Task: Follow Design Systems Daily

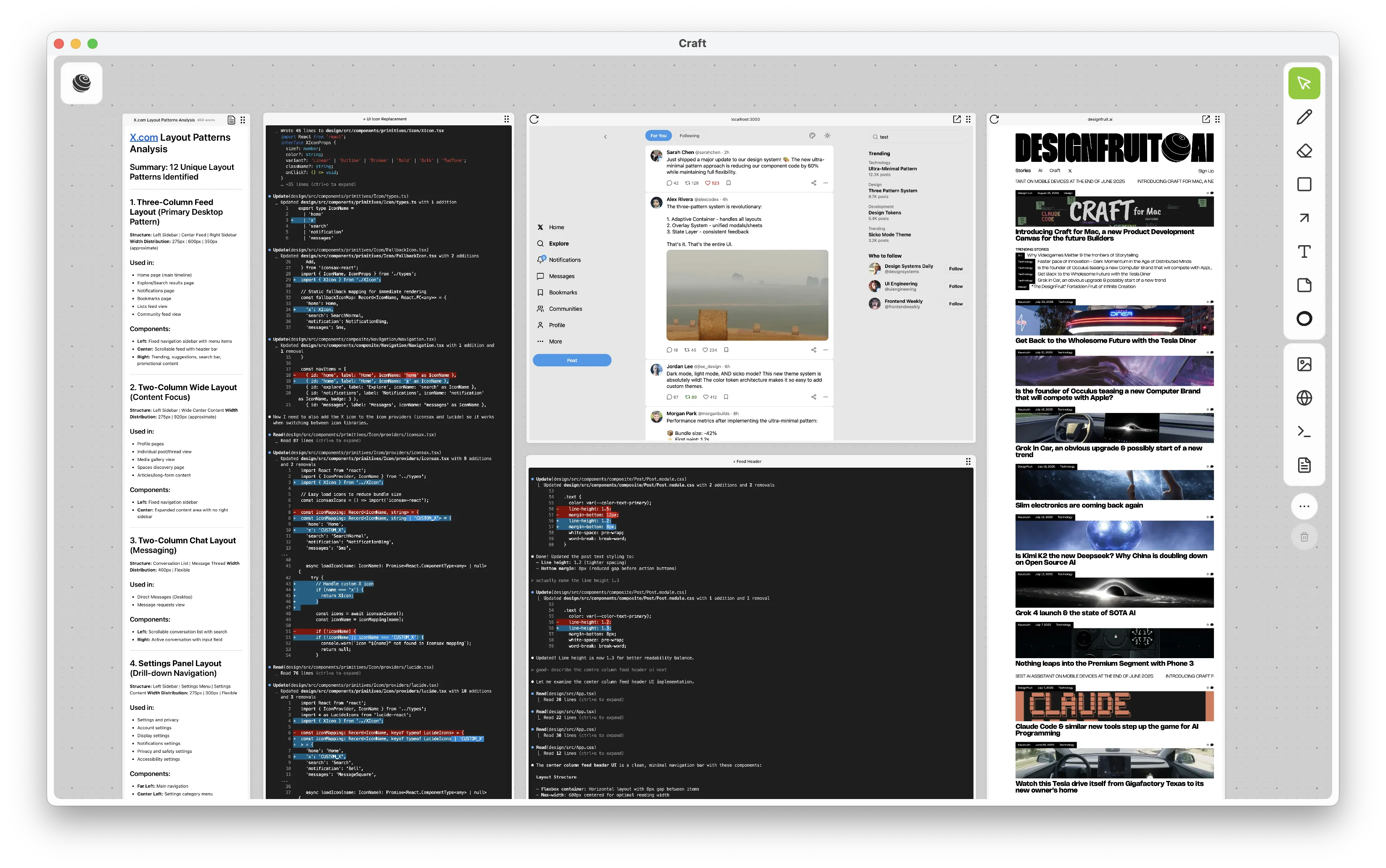Action: 955,269
